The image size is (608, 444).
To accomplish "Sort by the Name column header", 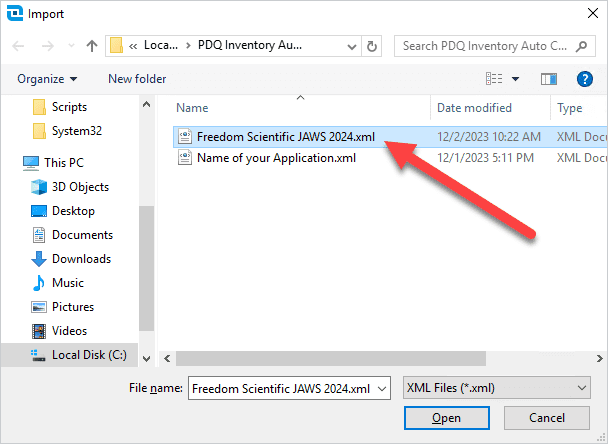I will pos(192,108).
